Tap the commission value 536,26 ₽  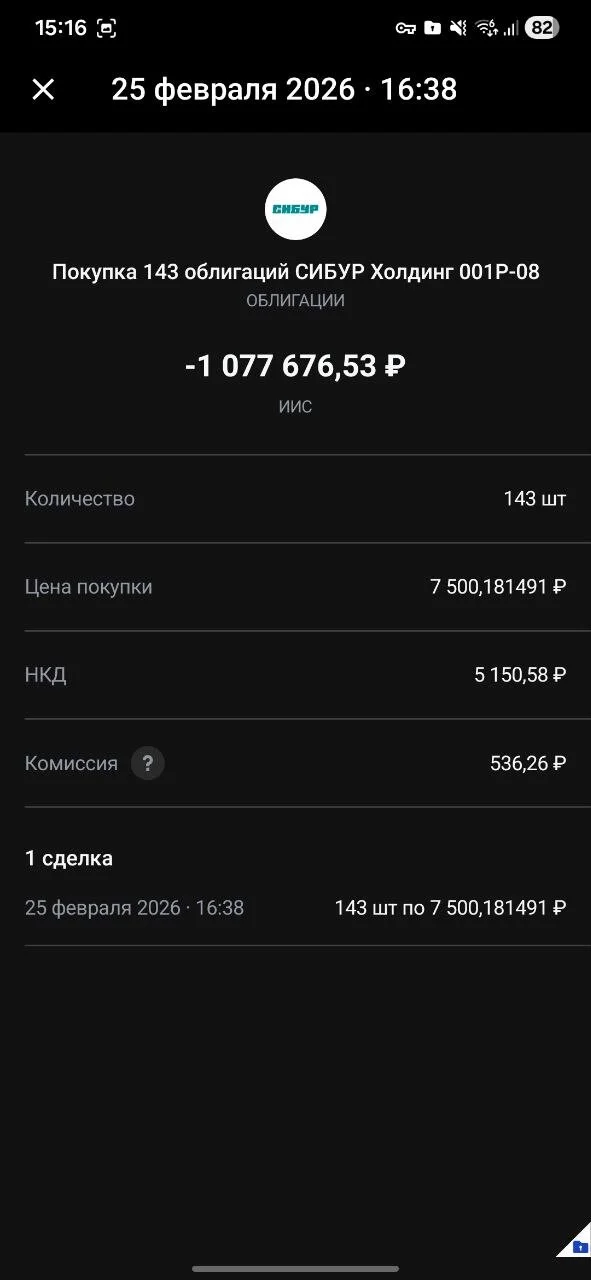point(528,763)
